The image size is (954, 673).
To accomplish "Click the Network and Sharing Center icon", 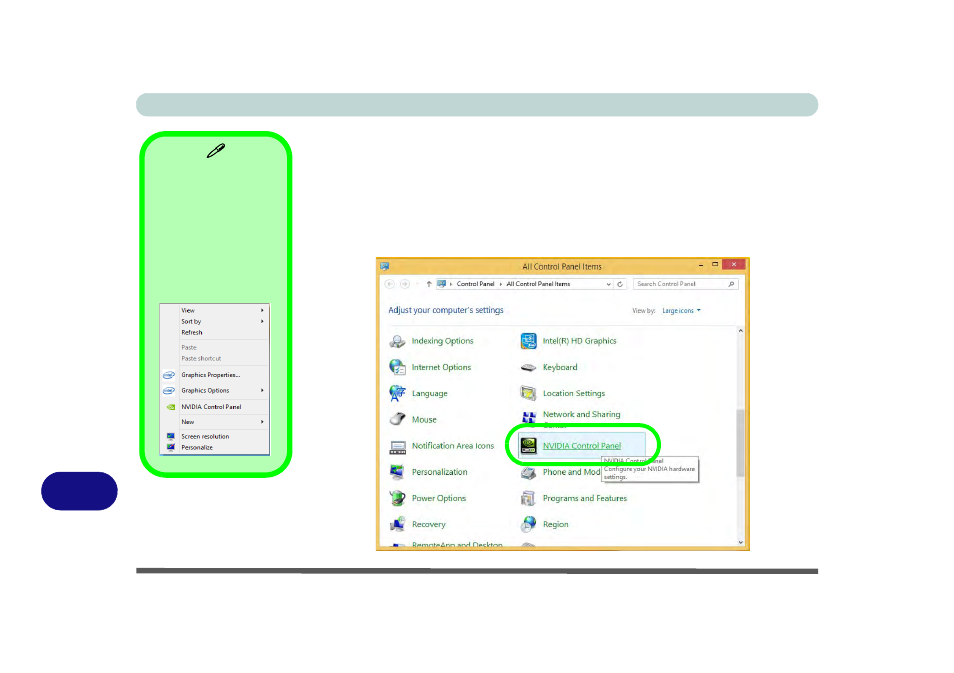I will click(528, 419).
